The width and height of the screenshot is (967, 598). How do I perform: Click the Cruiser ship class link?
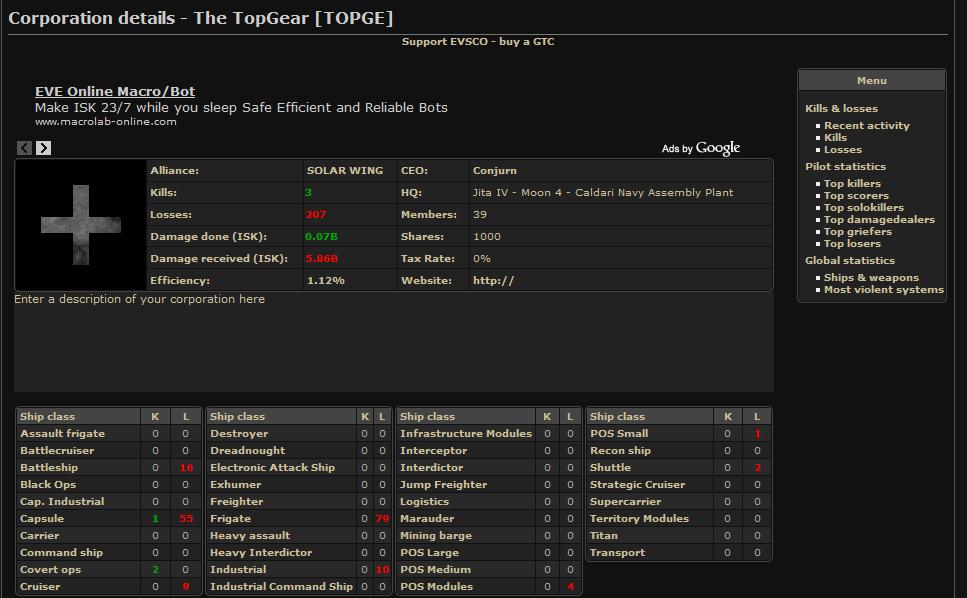pyautogui.click(x=39, y=586)
